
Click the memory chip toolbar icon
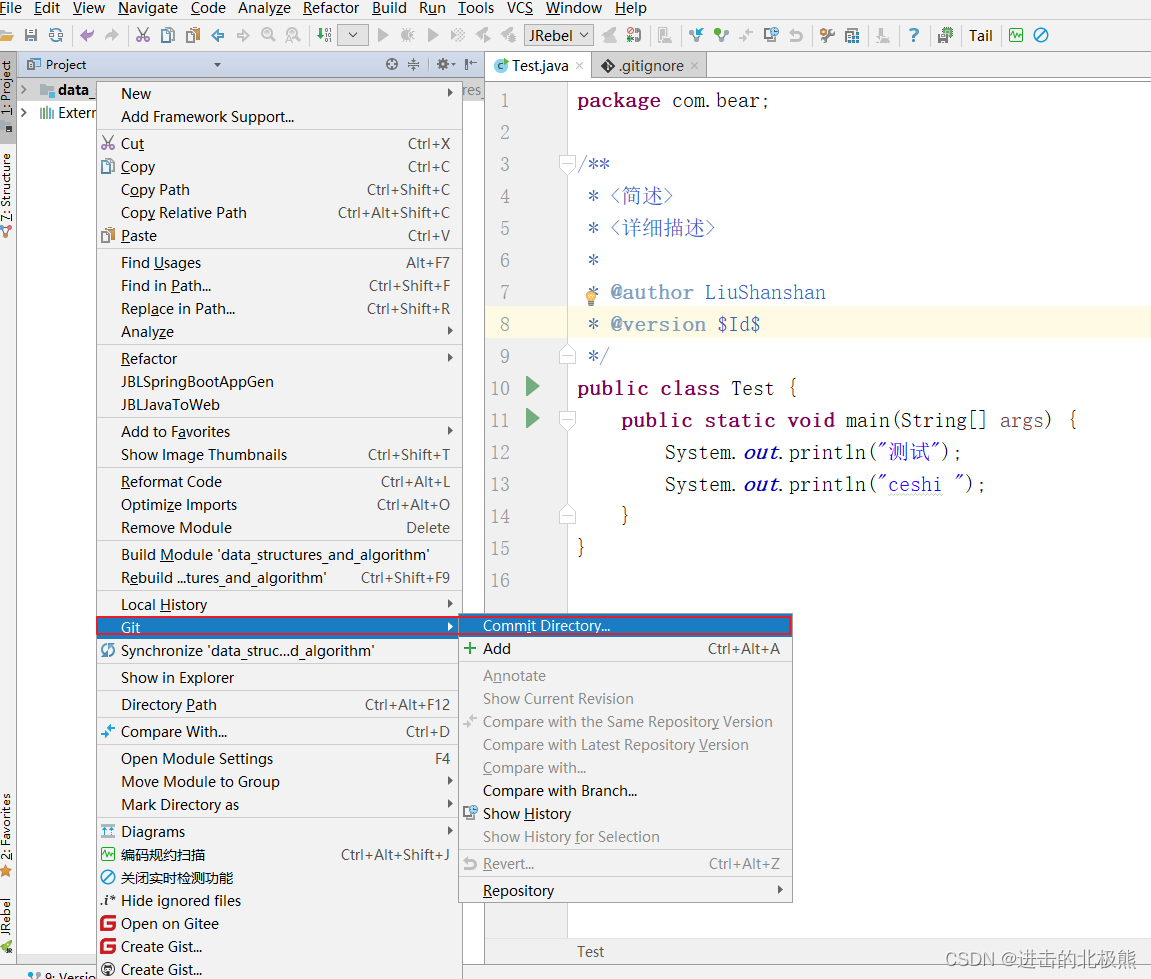pos(945,35)
